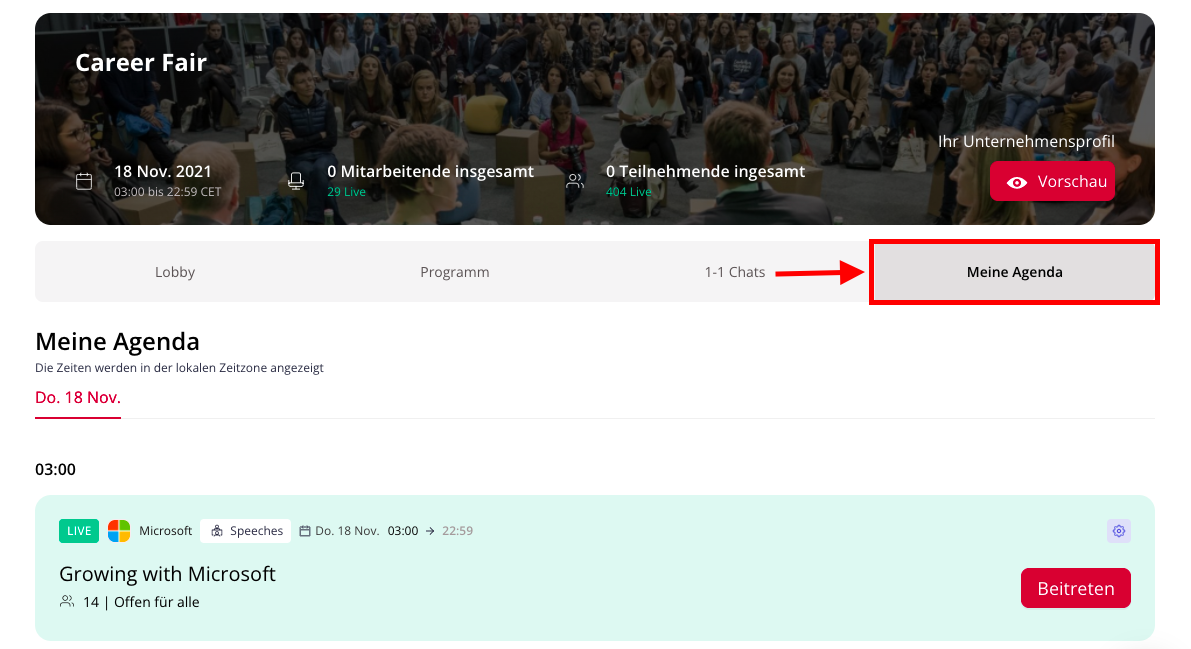Click the 29 Live staff count
This screenshot has height=649, width=1191.
click(x=346, y=192)
